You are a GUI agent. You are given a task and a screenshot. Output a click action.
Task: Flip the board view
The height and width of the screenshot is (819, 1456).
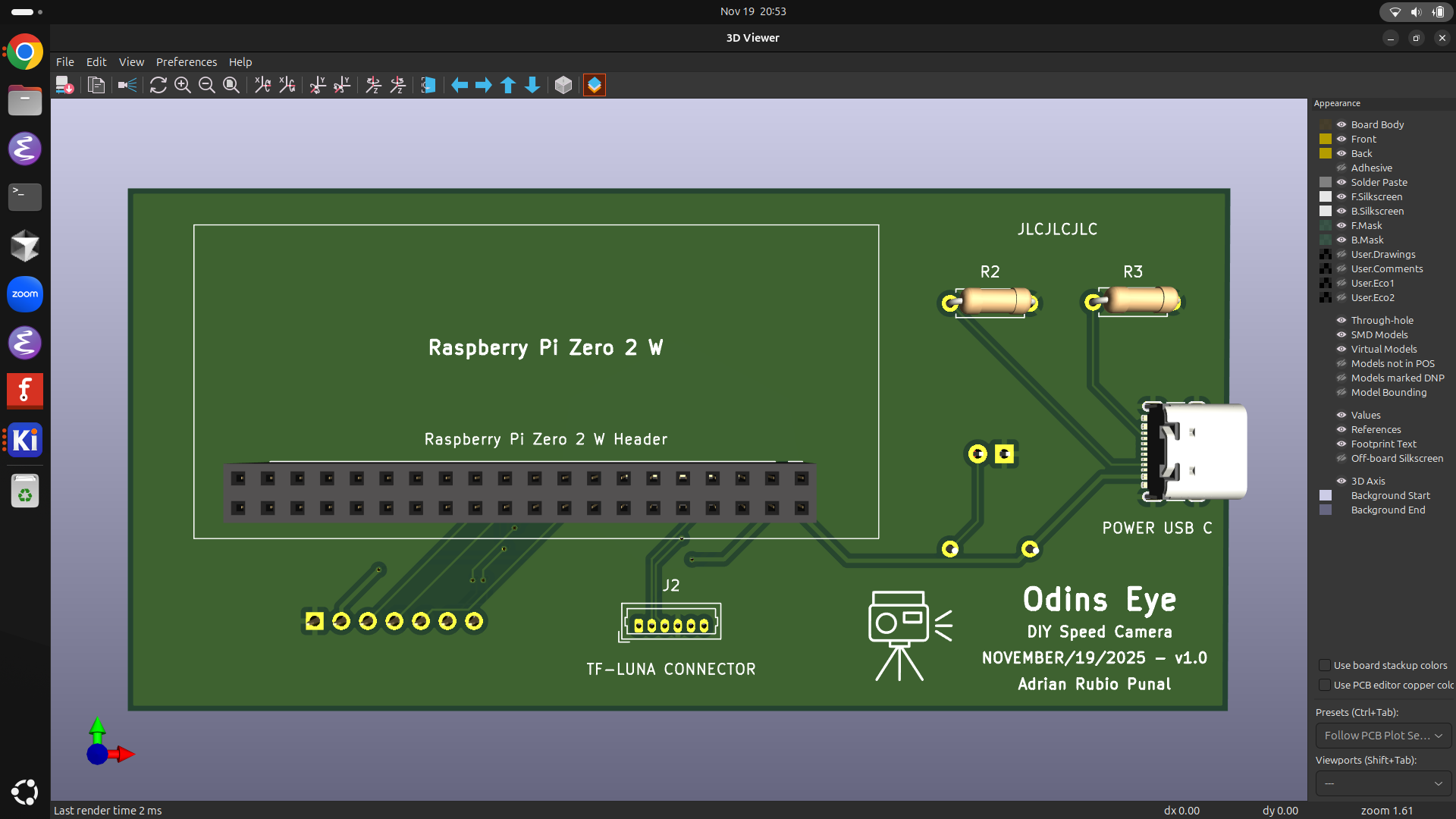[x=428, y=85]
